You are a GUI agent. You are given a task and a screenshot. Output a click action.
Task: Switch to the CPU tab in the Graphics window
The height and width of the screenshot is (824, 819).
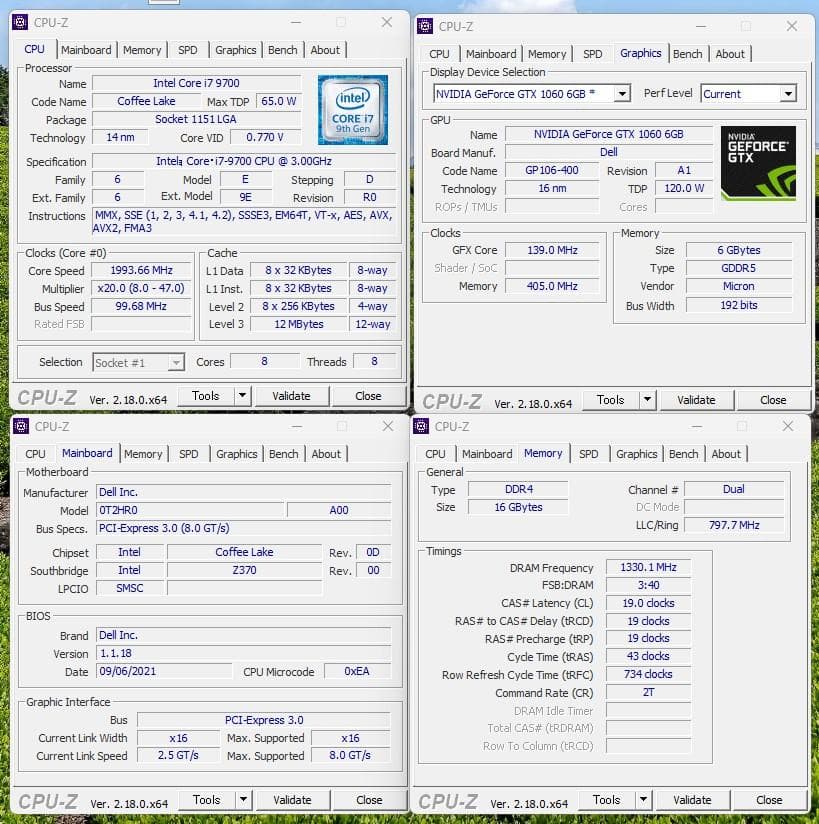[439, 54]
